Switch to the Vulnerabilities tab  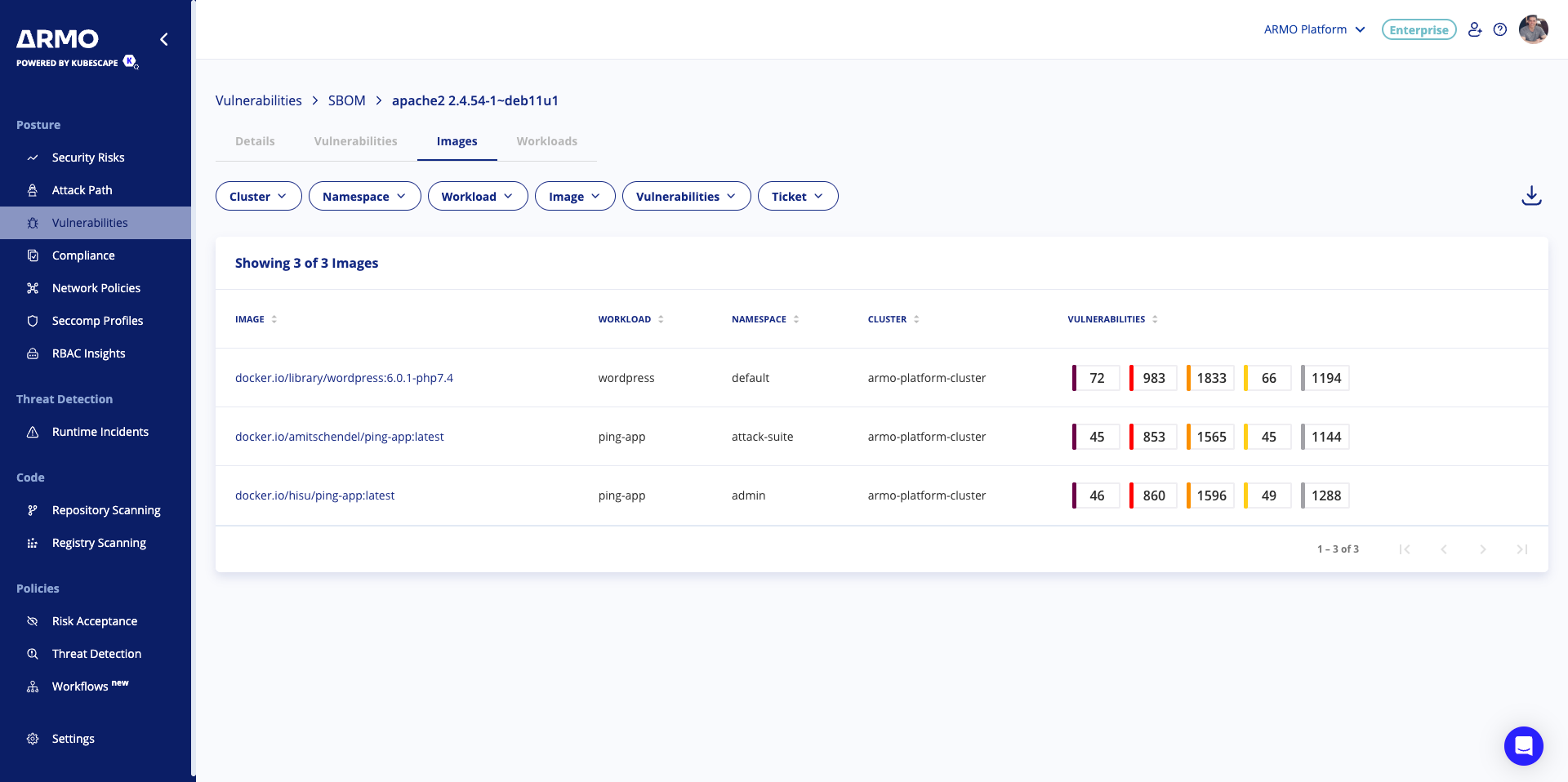(356, 141)
